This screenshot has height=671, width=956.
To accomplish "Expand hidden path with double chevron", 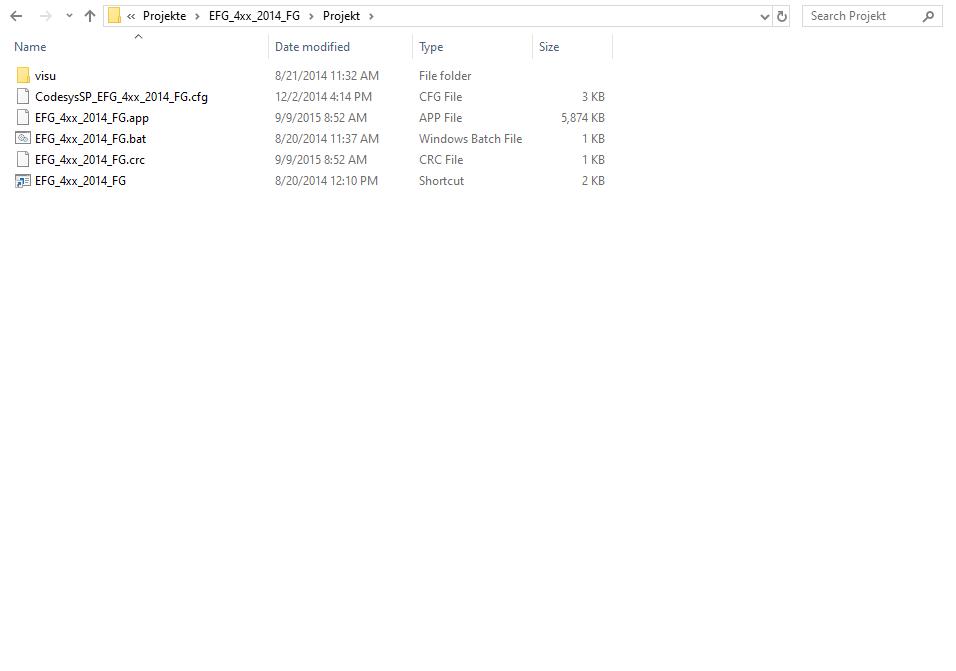I will click(x=131, y=16).
